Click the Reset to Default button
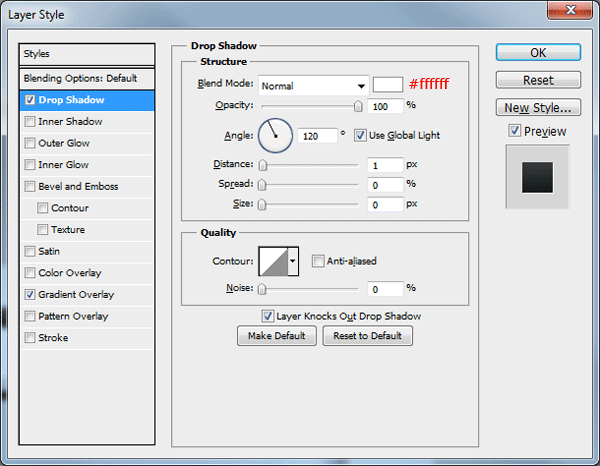Image resolution: width=600 pixels, height=466 pixels. (x=367, y=336)
